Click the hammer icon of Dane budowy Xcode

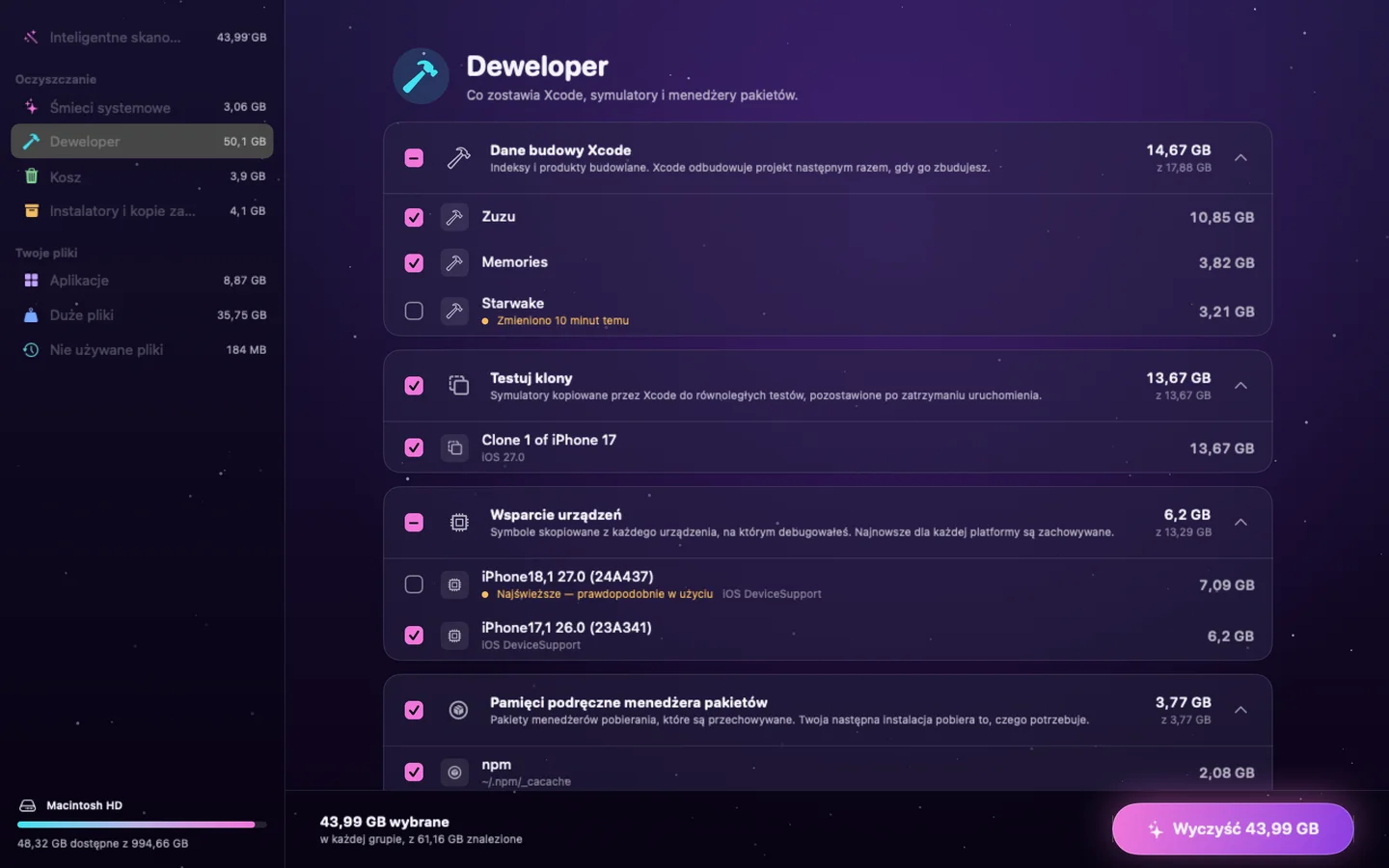[458, 157]
